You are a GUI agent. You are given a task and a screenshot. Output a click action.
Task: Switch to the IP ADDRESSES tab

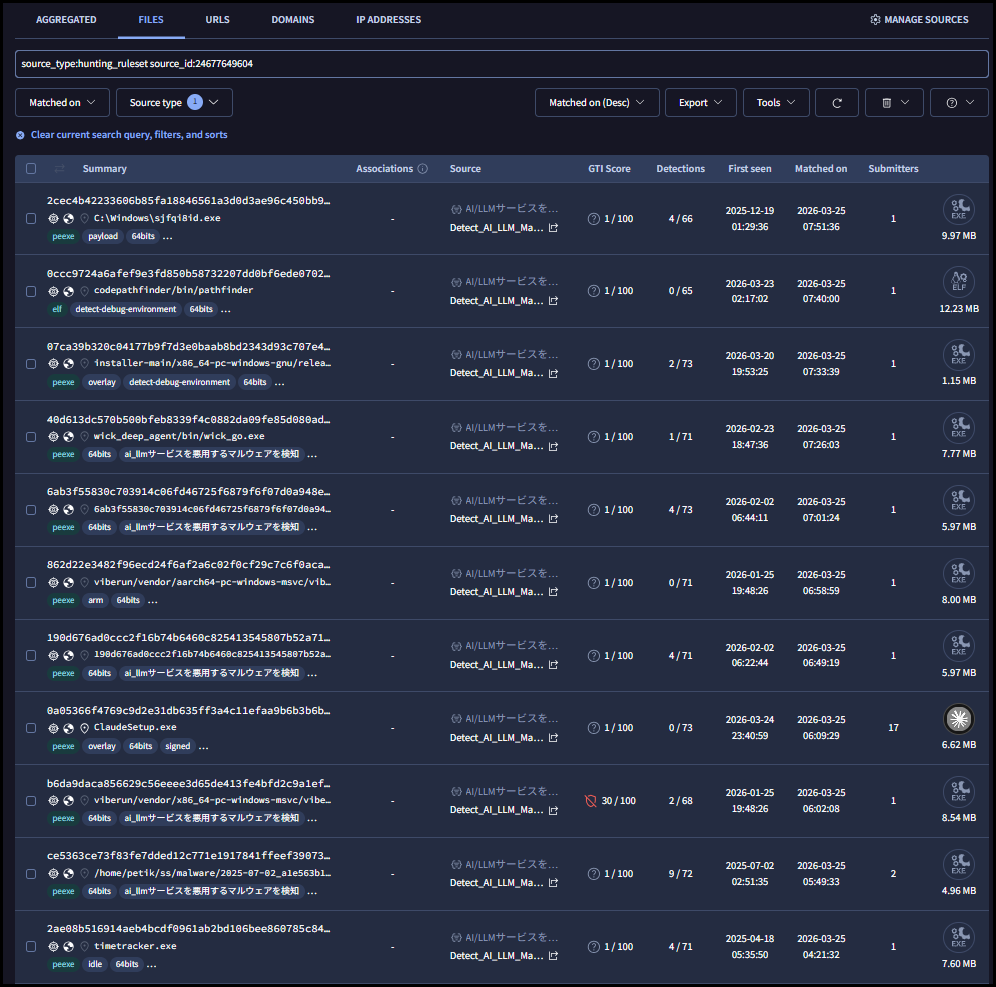click(388, 20)
